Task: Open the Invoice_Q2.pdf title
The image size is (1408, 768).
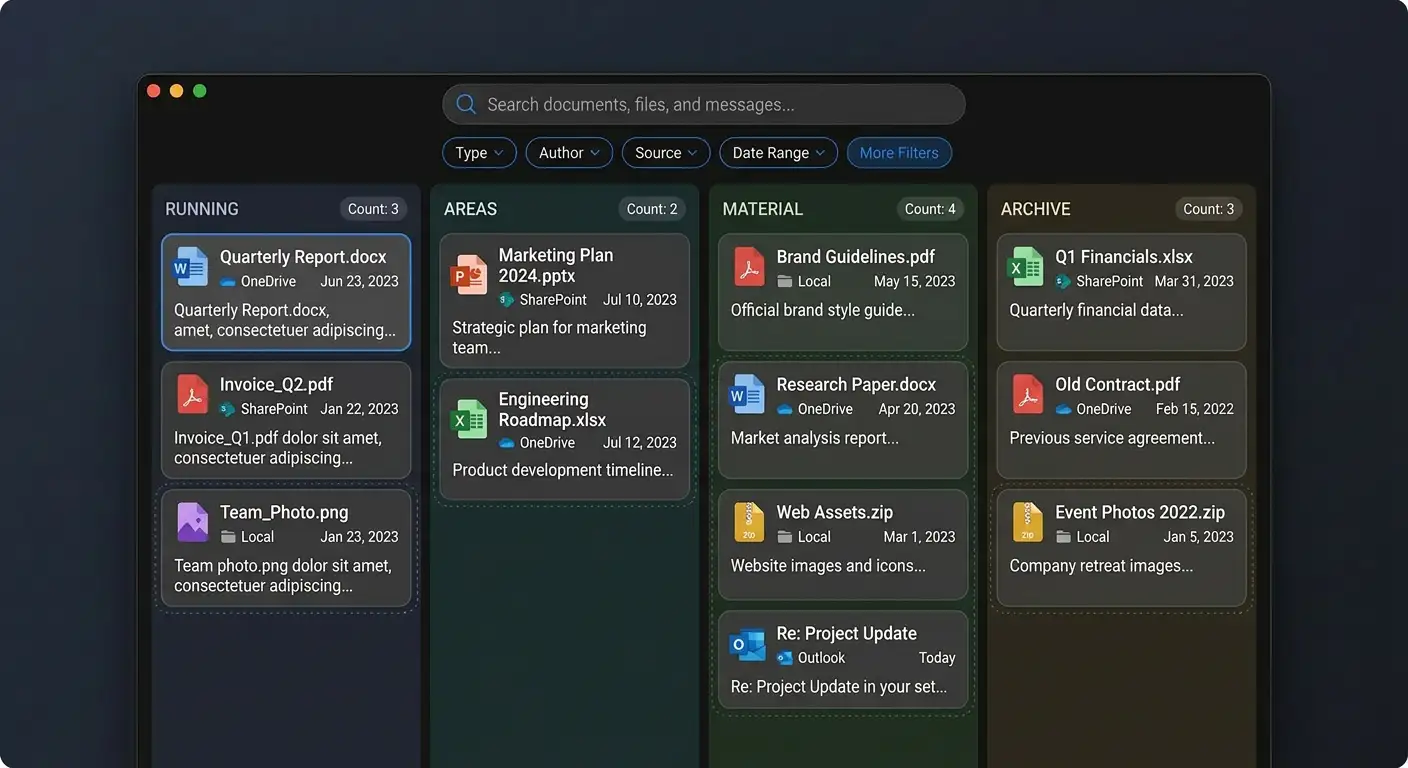Action: coord(276,385)
